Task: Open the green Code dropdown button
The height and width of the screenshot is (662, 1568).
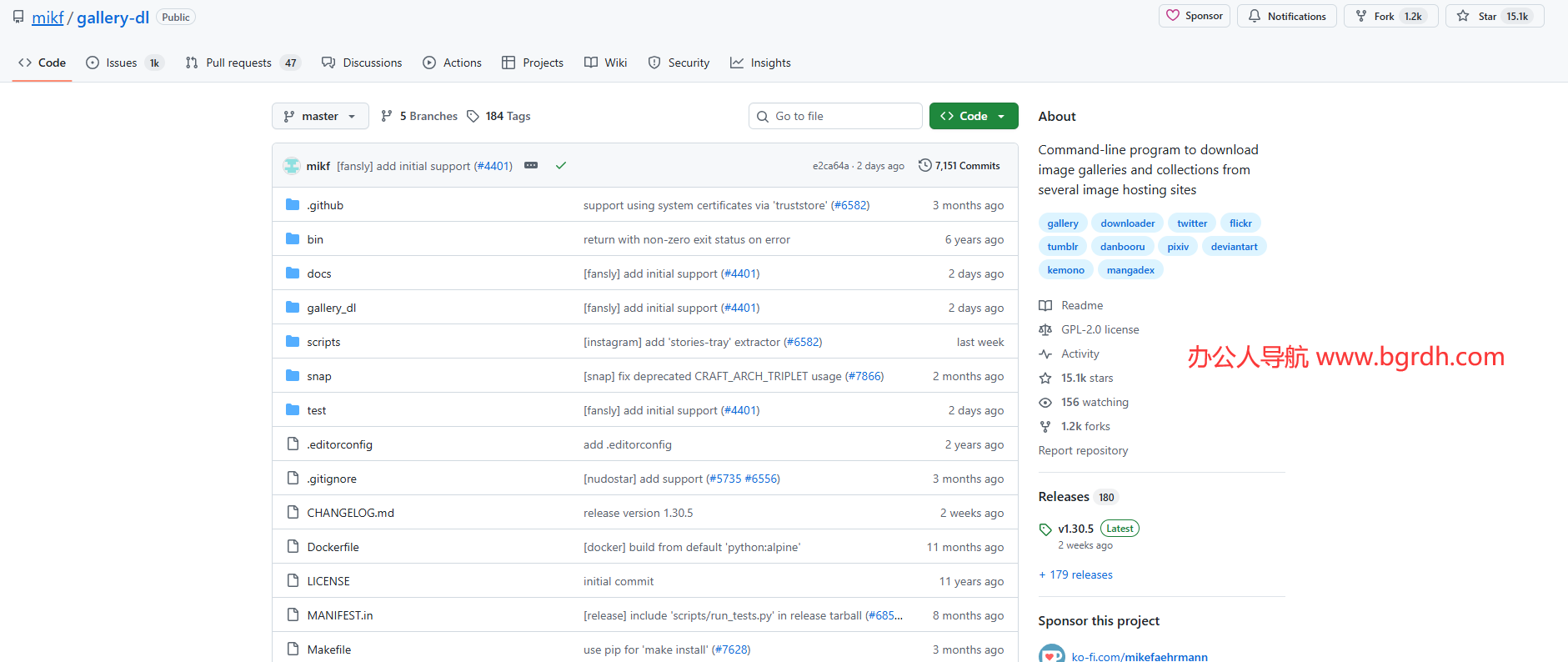Action: (x=973, y=117)
